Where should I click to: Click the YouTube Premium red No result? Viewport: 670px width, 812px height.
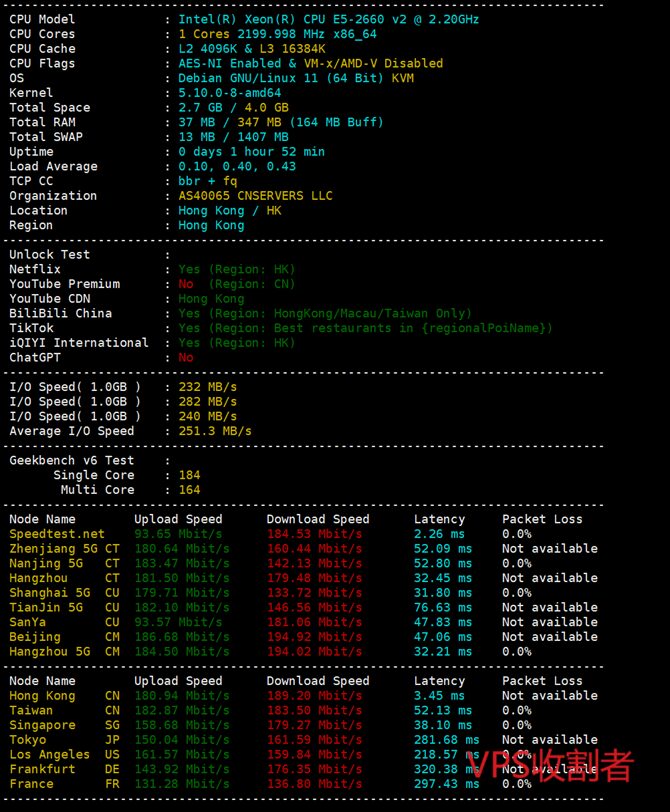pos(186,284)
